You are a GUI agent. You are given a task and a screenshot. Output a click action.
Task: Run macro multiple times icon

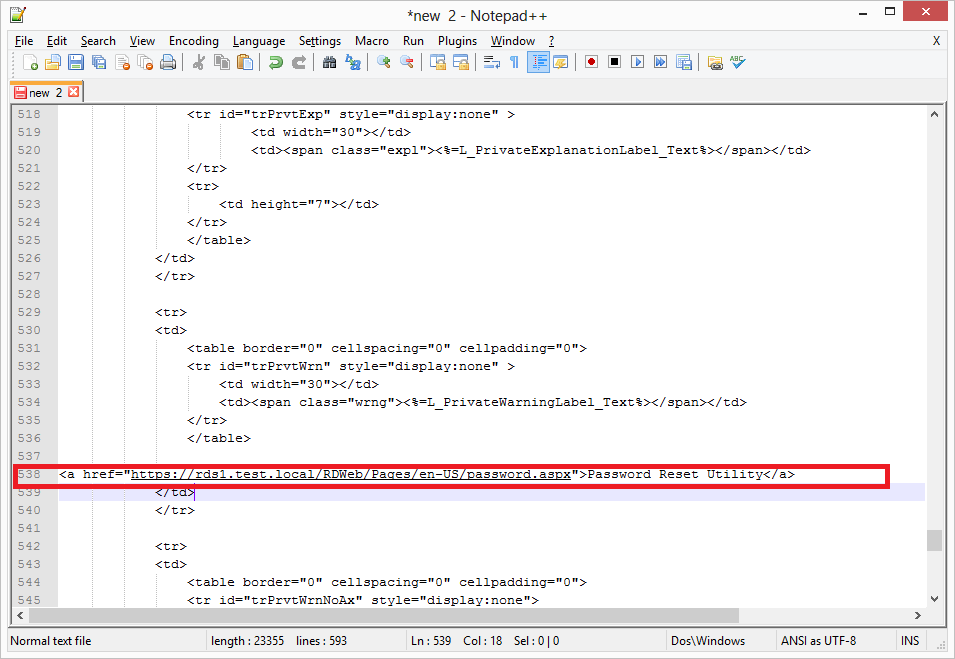point(660,62)
